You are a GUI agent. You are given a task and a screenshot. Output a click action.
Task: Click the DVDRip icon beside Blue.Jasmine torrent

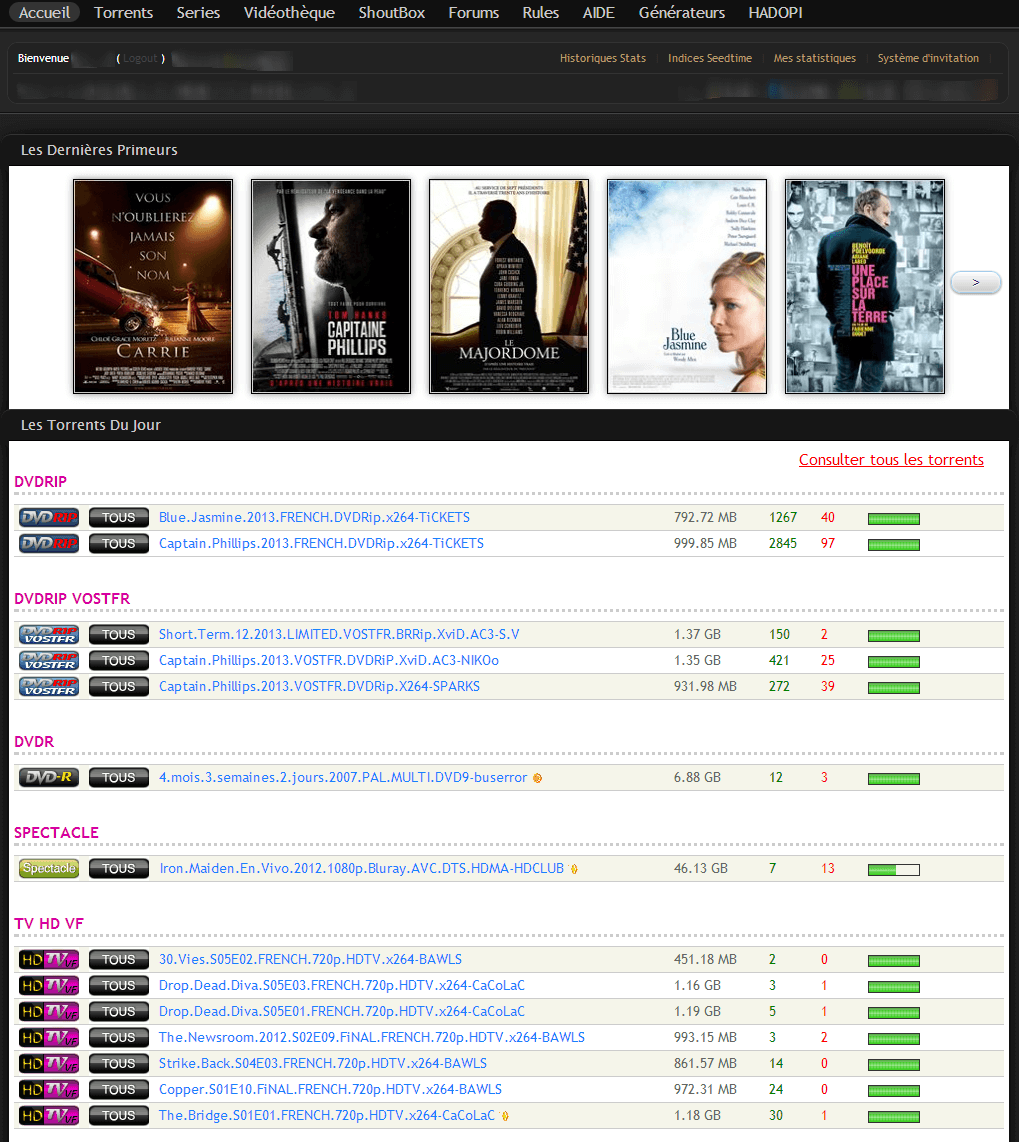(x=49, y=518)
